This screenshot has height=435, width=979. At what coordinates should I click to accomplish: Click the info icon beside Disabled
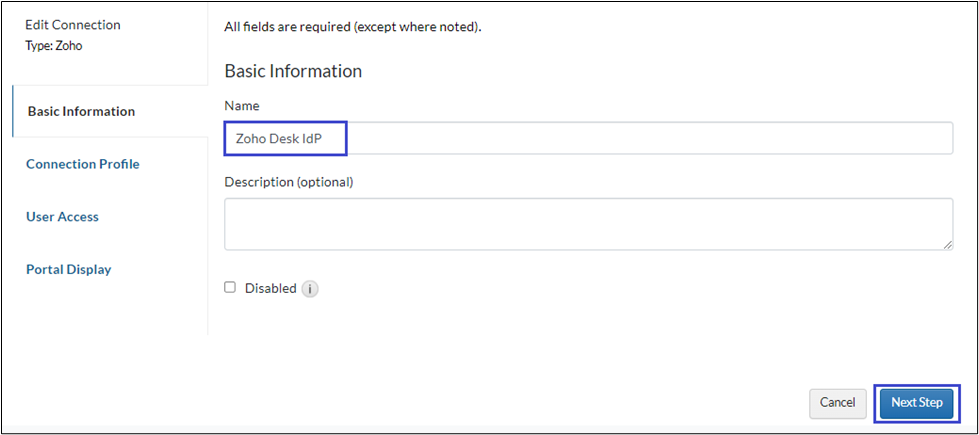pyautogui.click(x=310, y=289)
